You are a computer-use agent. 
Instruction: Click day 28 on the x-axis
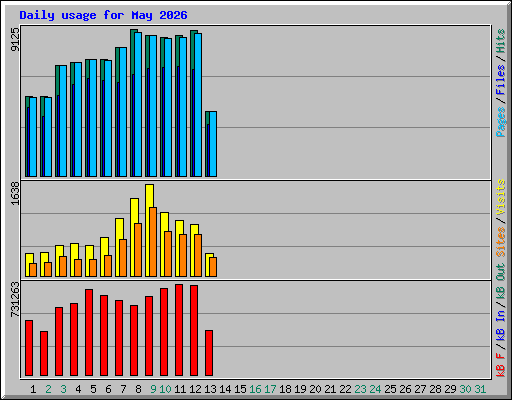(x=435, y=389)
